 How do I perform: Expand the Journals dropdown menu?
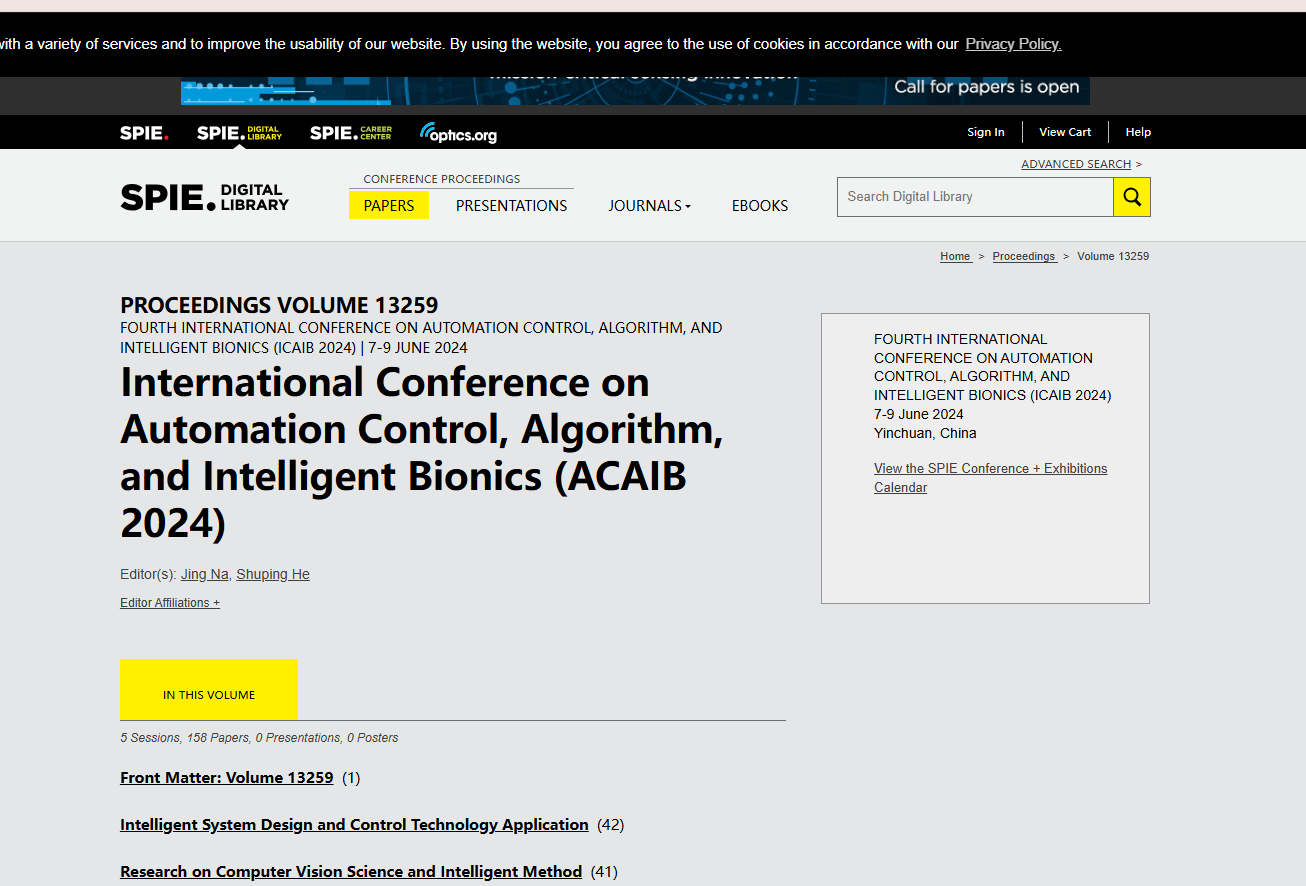pyautogui.click(x=649, y=205)
